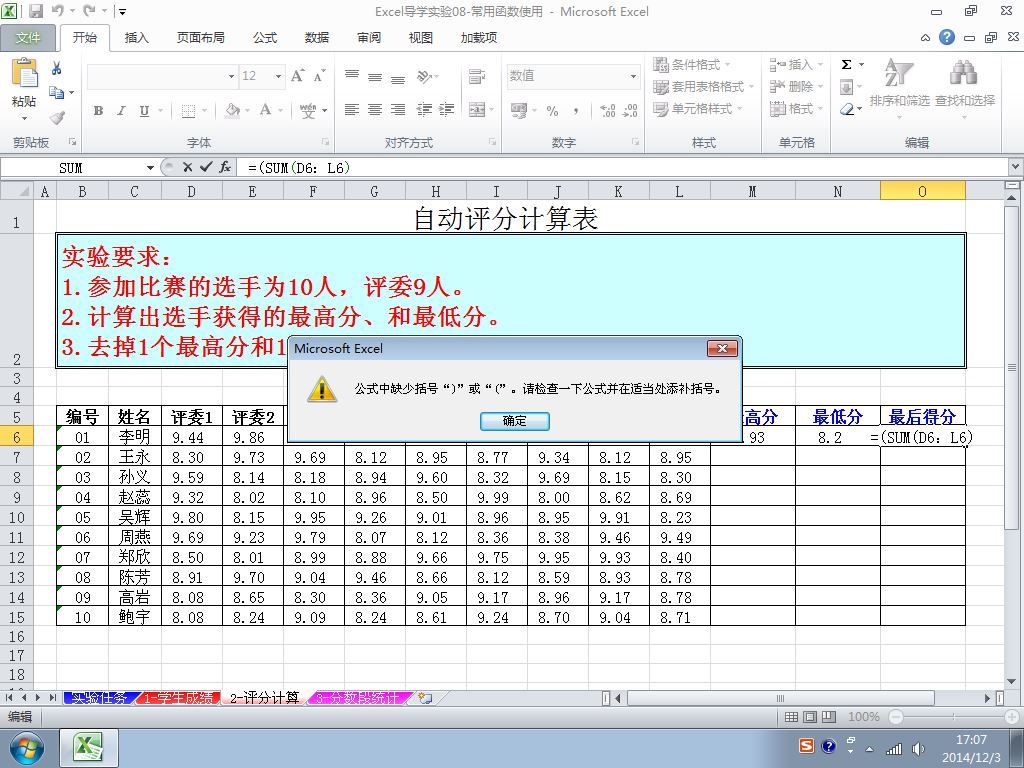1024x768 pixels.
Task: Click the zoom slider in status bar
Action: [954, 717]
